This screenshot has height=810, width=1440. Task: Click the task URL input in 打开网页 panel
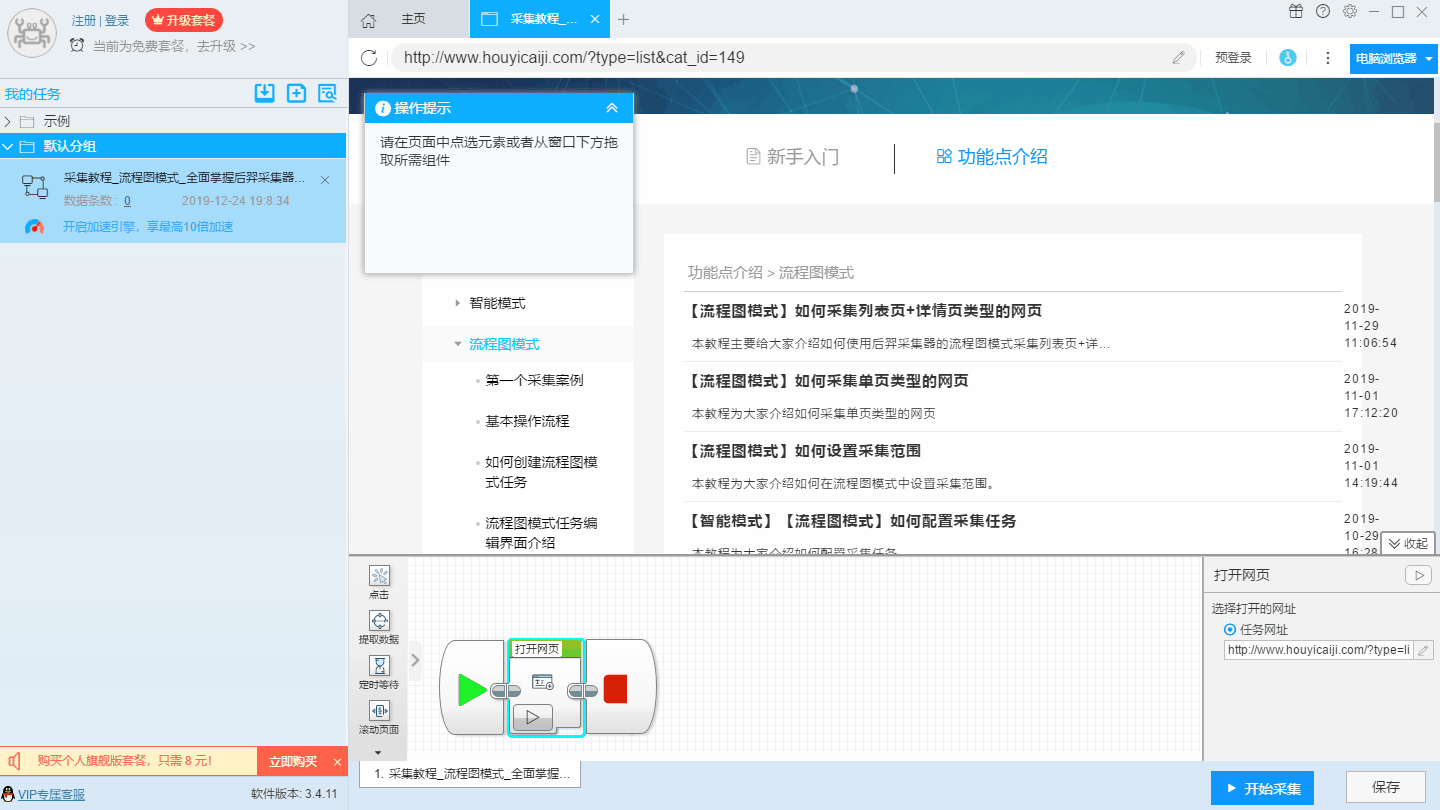click(1319, 650)
